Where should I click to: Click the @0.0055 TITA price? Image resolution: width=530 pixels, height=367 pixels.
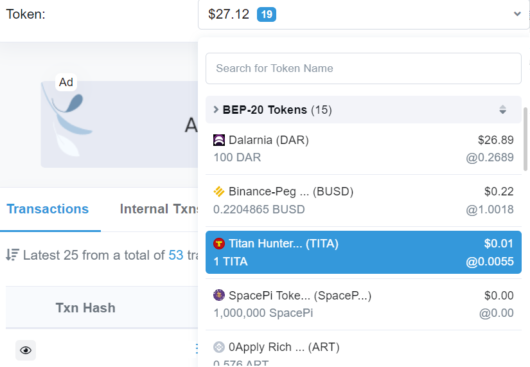(490, 262)
